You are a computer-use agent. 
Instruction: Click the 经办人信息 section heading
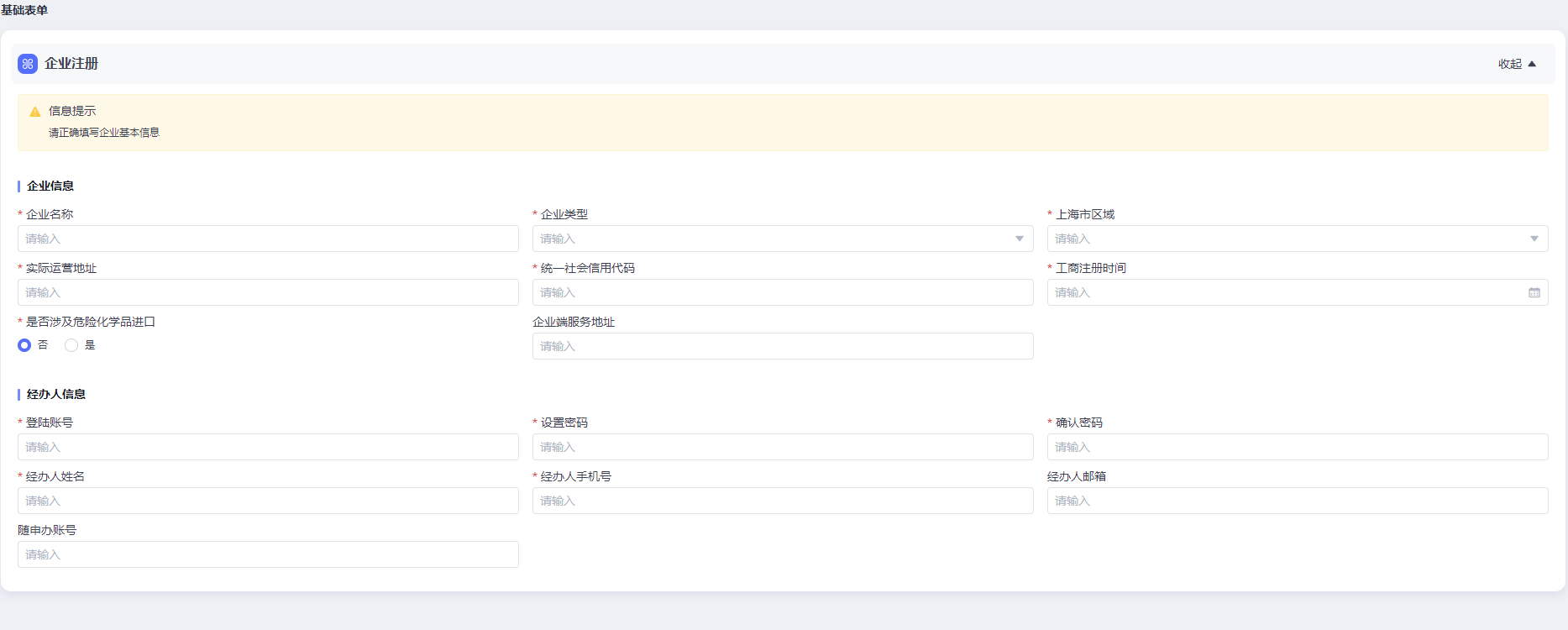[56, 394]
